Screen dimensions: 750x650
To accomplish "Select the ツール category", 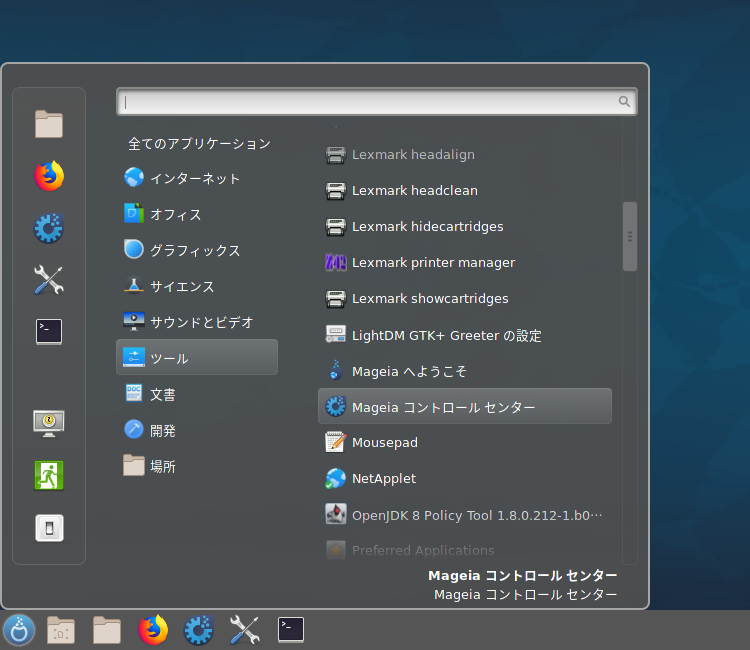I will [197, 357].
